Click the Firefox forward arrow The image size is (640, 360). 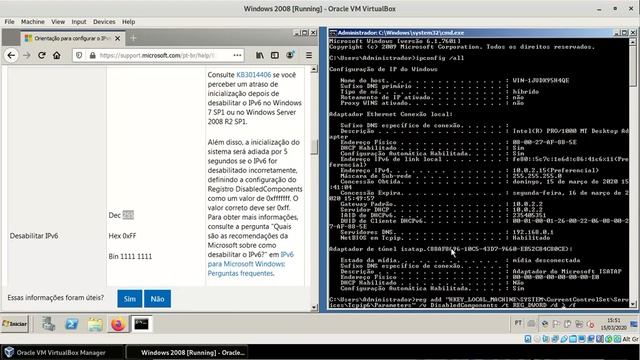click(27, 55)
